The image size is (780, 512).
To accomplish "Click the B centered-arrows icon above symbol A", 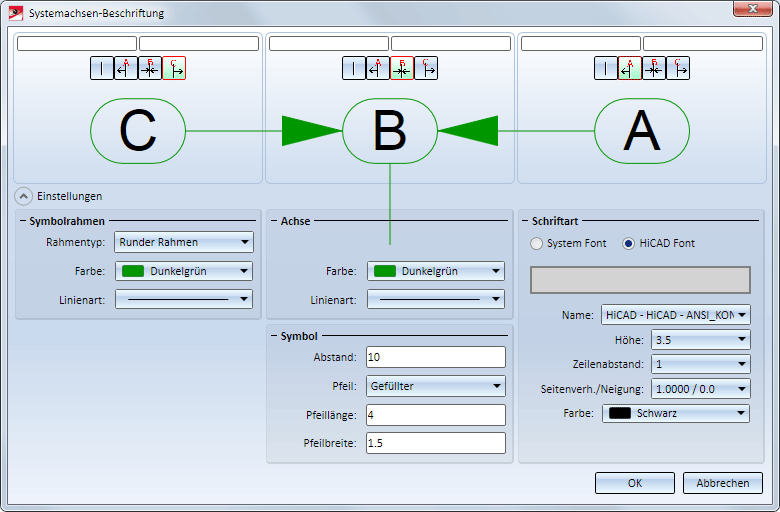I will [654, 68].
